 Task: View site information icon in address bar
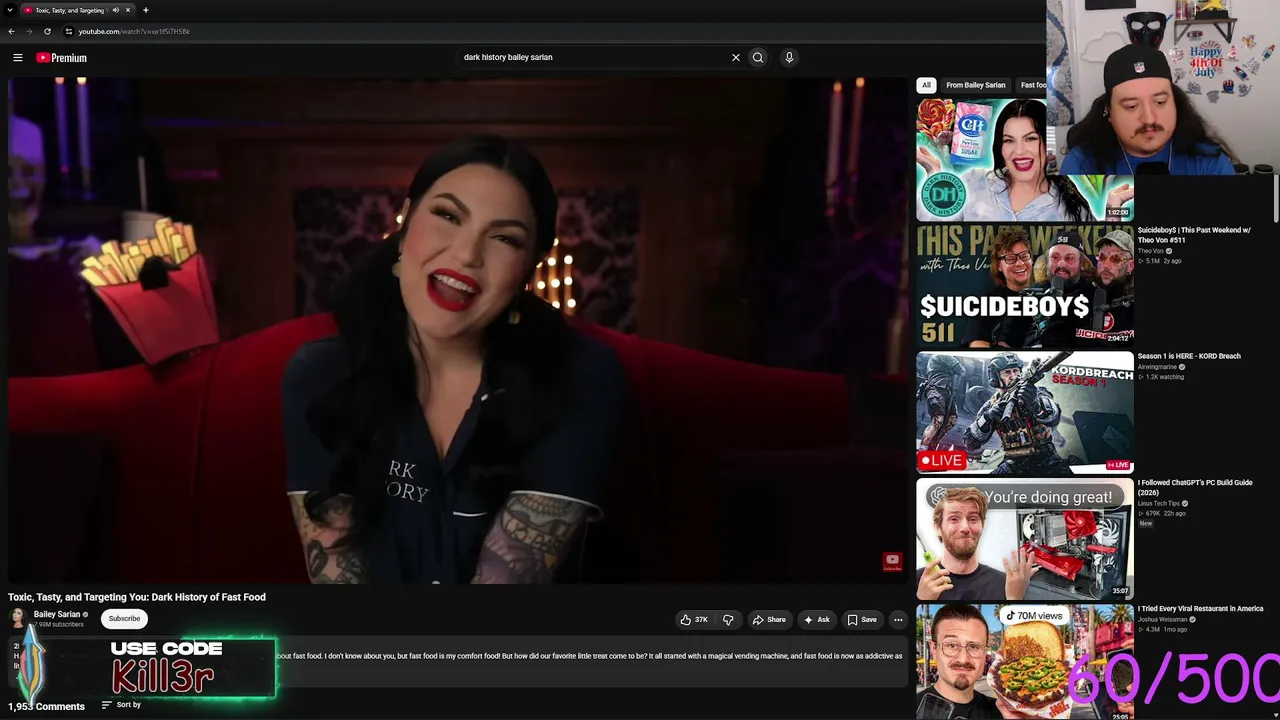pos(68,31)
